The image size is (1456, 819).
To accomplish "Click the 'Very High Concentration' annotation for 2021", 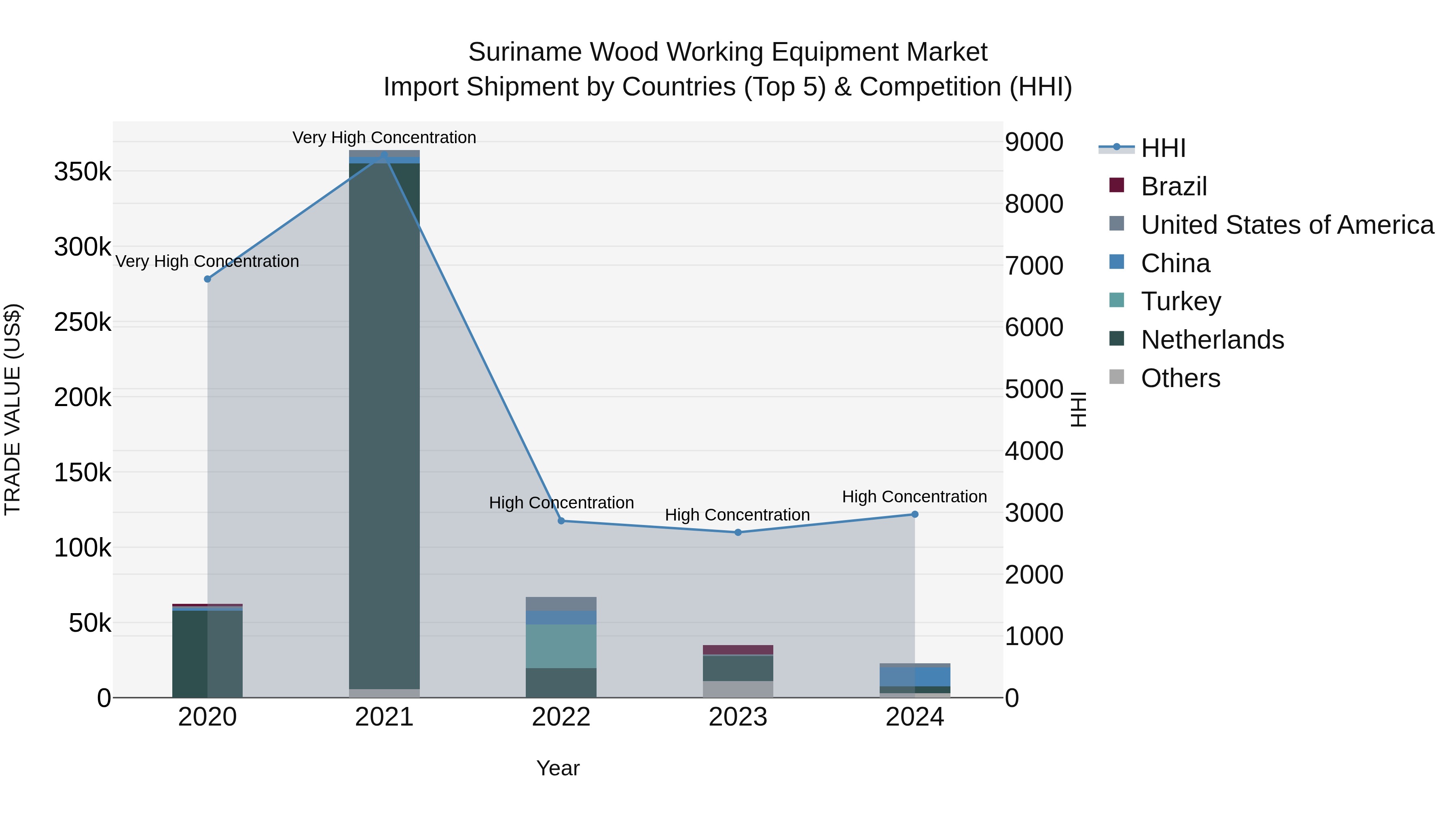I will click(x=384, y=138).
